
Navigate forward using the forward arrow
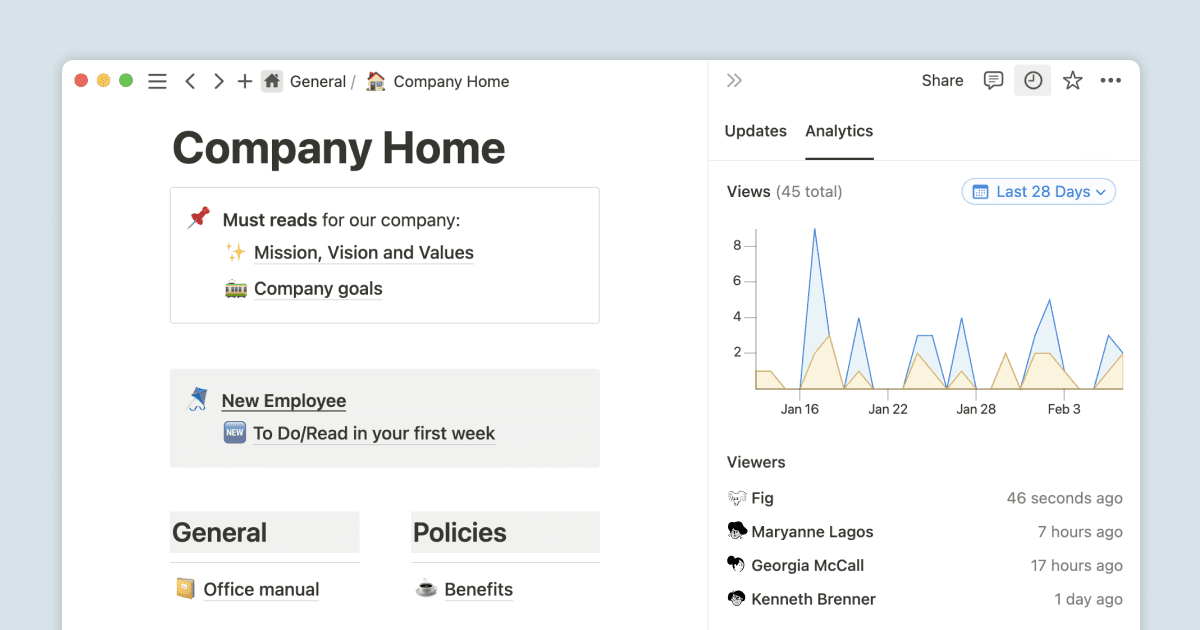pyautogui.click(x=218, y=81)
